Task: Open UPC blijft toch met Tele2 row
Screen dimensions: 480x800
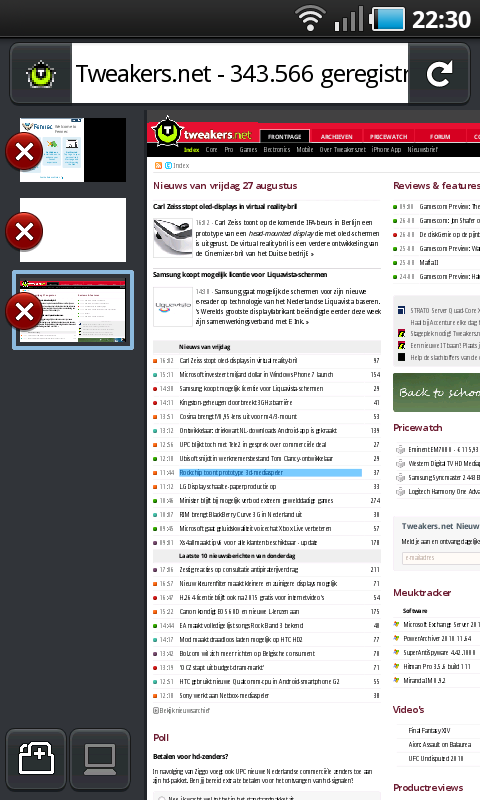Action: point(252,444)
